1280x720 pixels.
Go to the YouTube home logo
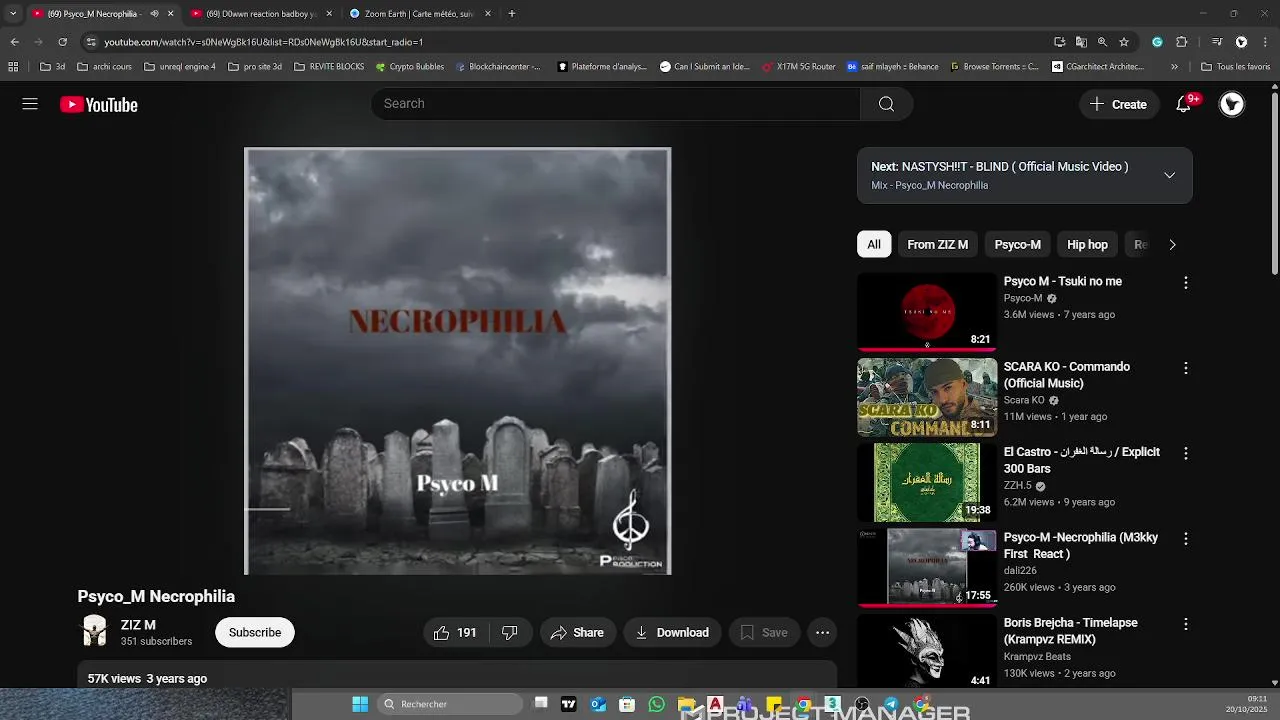pos(99,104)
